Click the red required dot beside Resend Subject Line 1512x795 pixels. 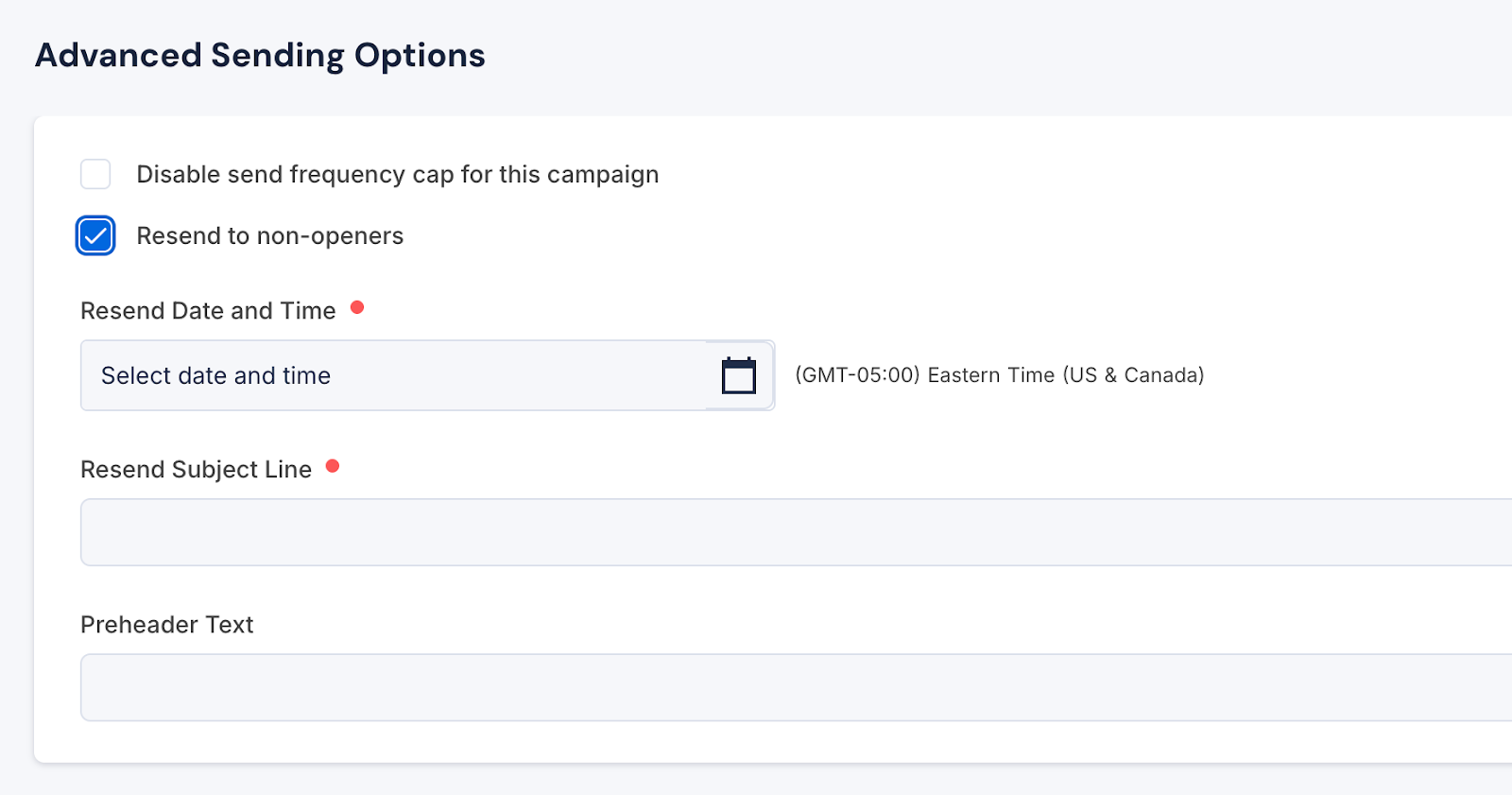tap(333, 466)
